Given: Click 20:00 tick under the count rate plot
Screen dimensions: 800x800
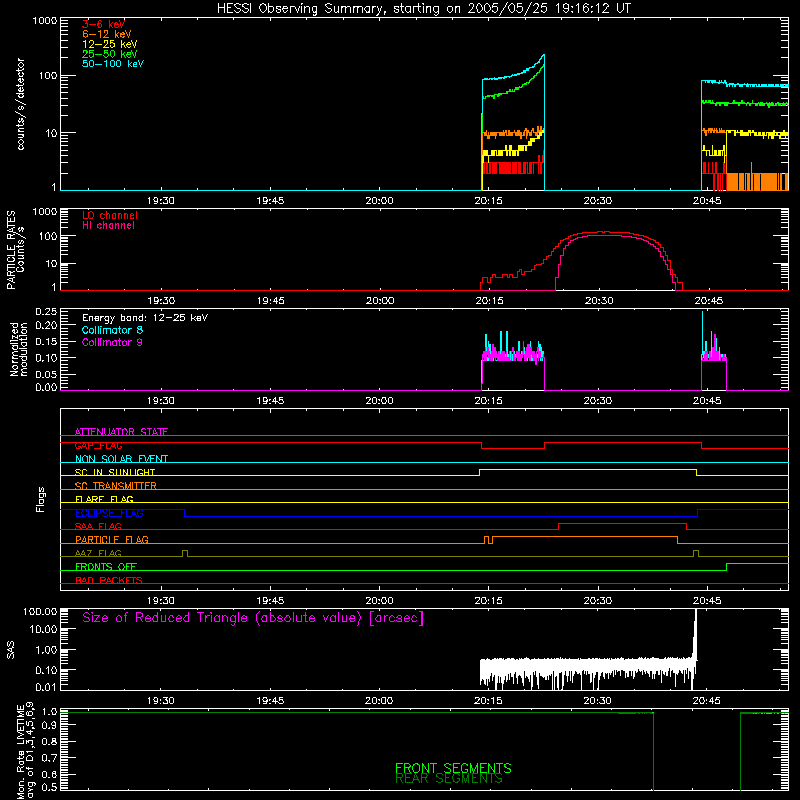Looking at the screenshot, I should click(x=379, y=201).
